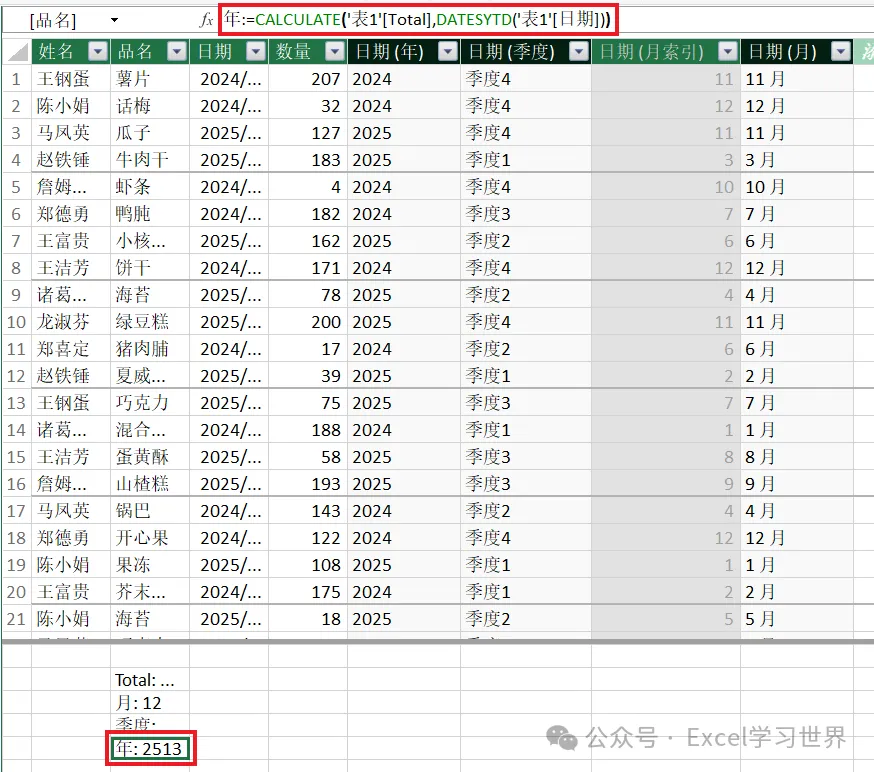Select the 月: 12 measure cell
Screen dimensions: 874x772
coord(150,703)
